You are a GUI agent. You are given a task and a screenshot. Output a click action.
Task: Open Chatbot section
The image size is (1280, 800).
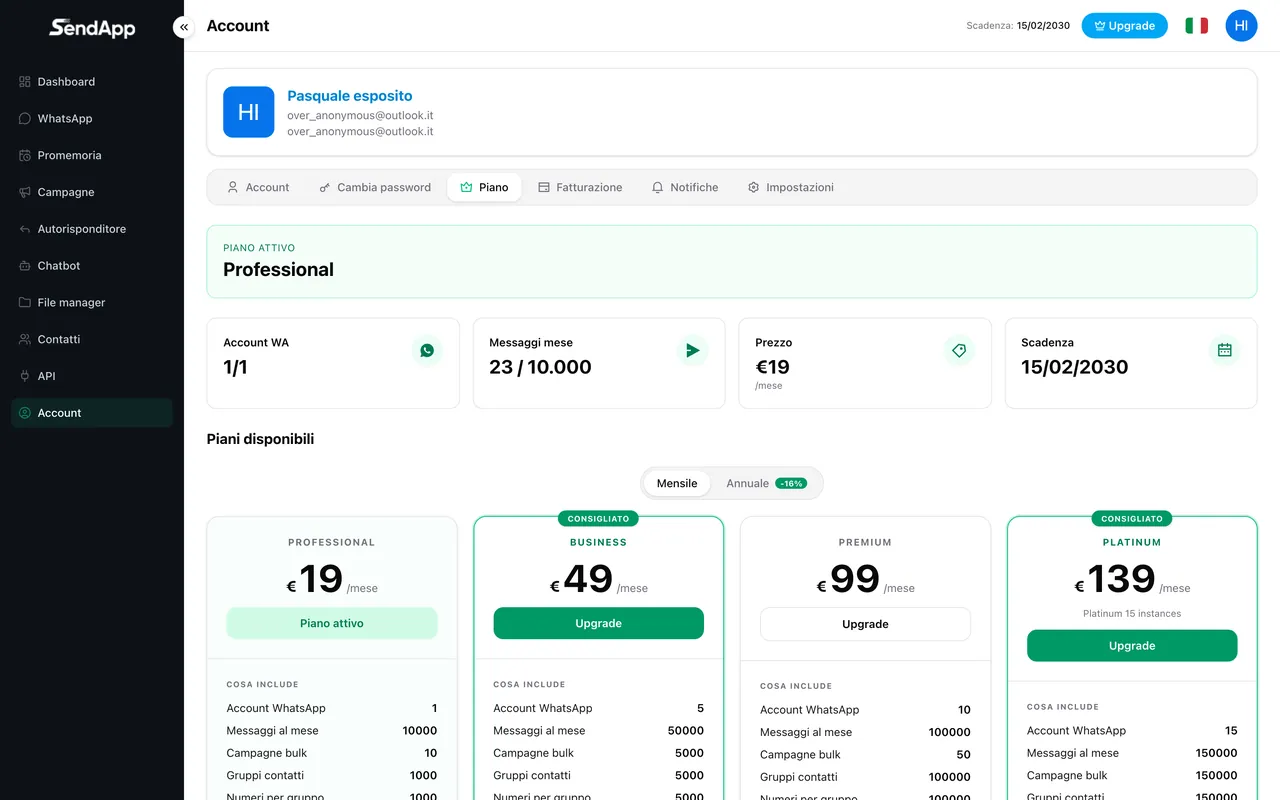(x=92, y=266)
